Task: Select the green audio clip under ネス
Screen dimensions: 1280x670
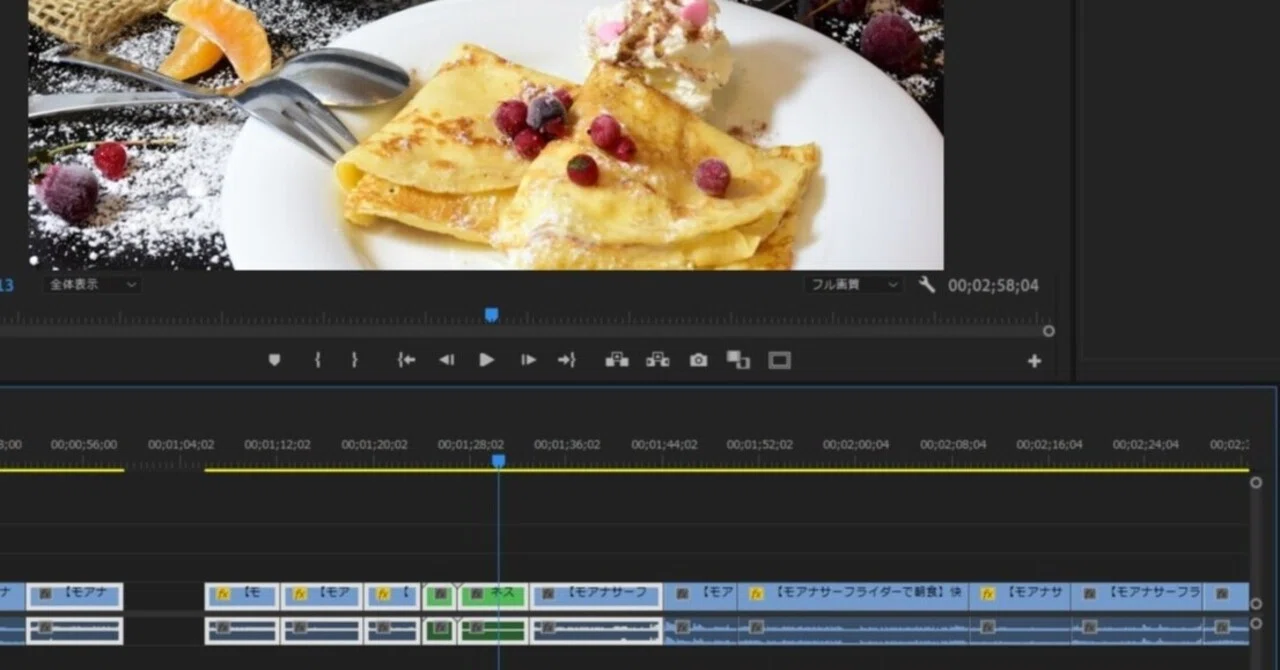Action: 492,631
